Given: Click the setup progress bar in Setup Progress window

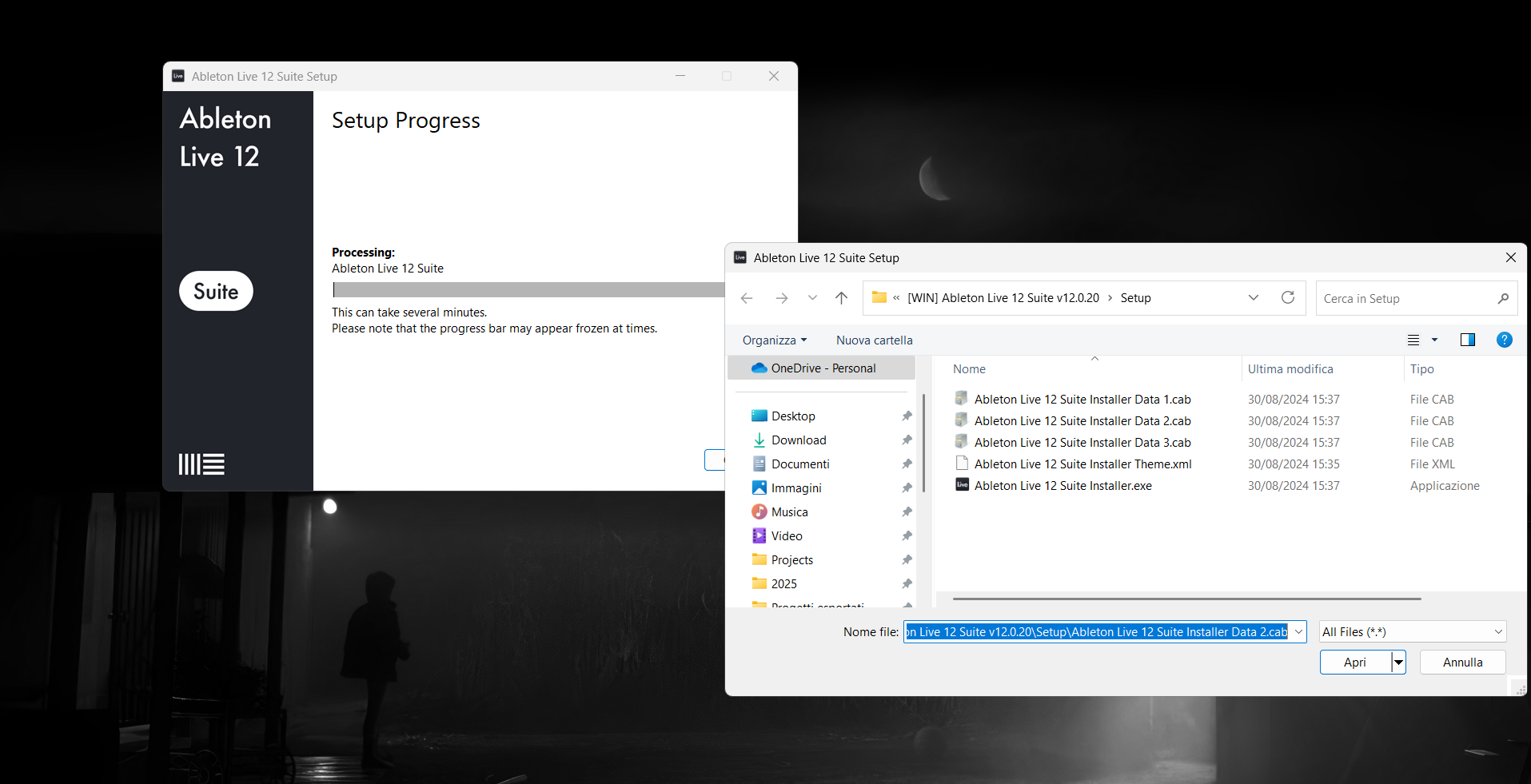Looking at the screenshot, I should click(528, 289).
